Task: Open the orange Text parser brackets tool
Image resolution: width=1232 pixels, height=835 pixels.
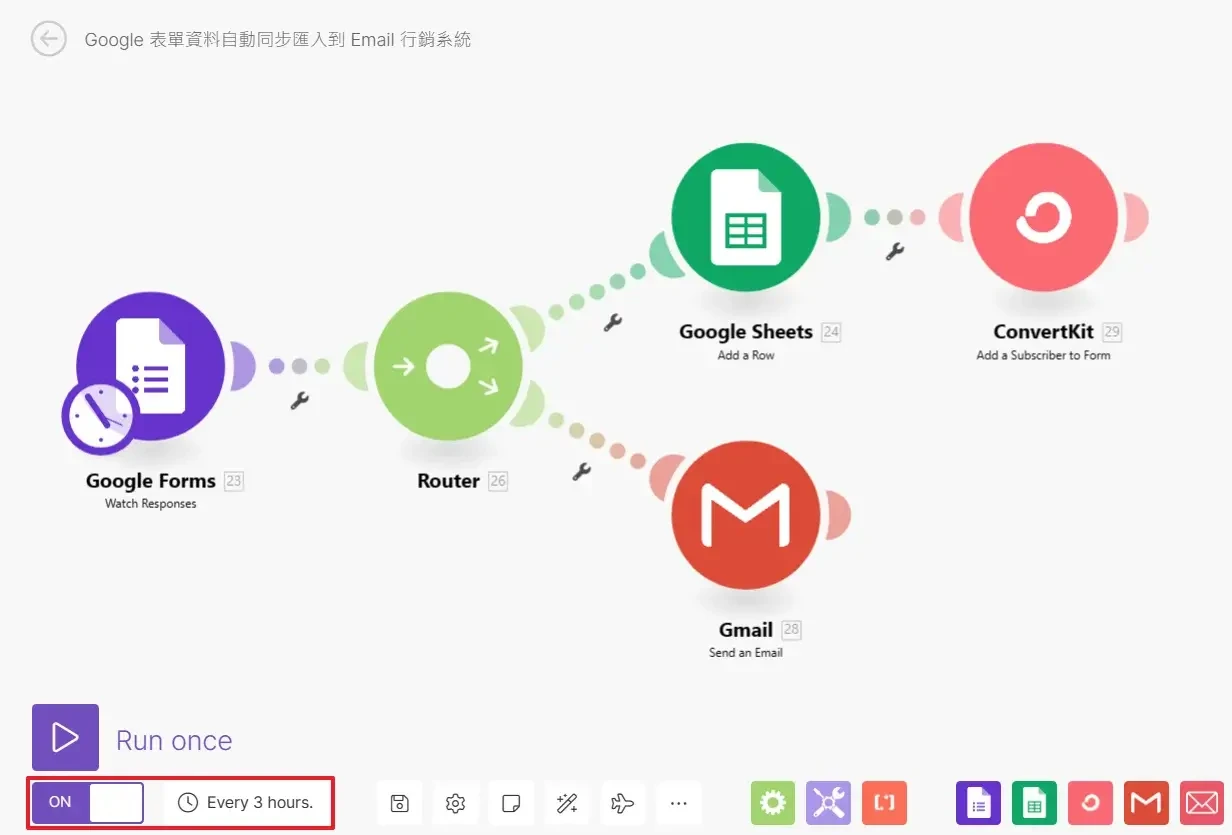Action: click(x=884, y=803)
